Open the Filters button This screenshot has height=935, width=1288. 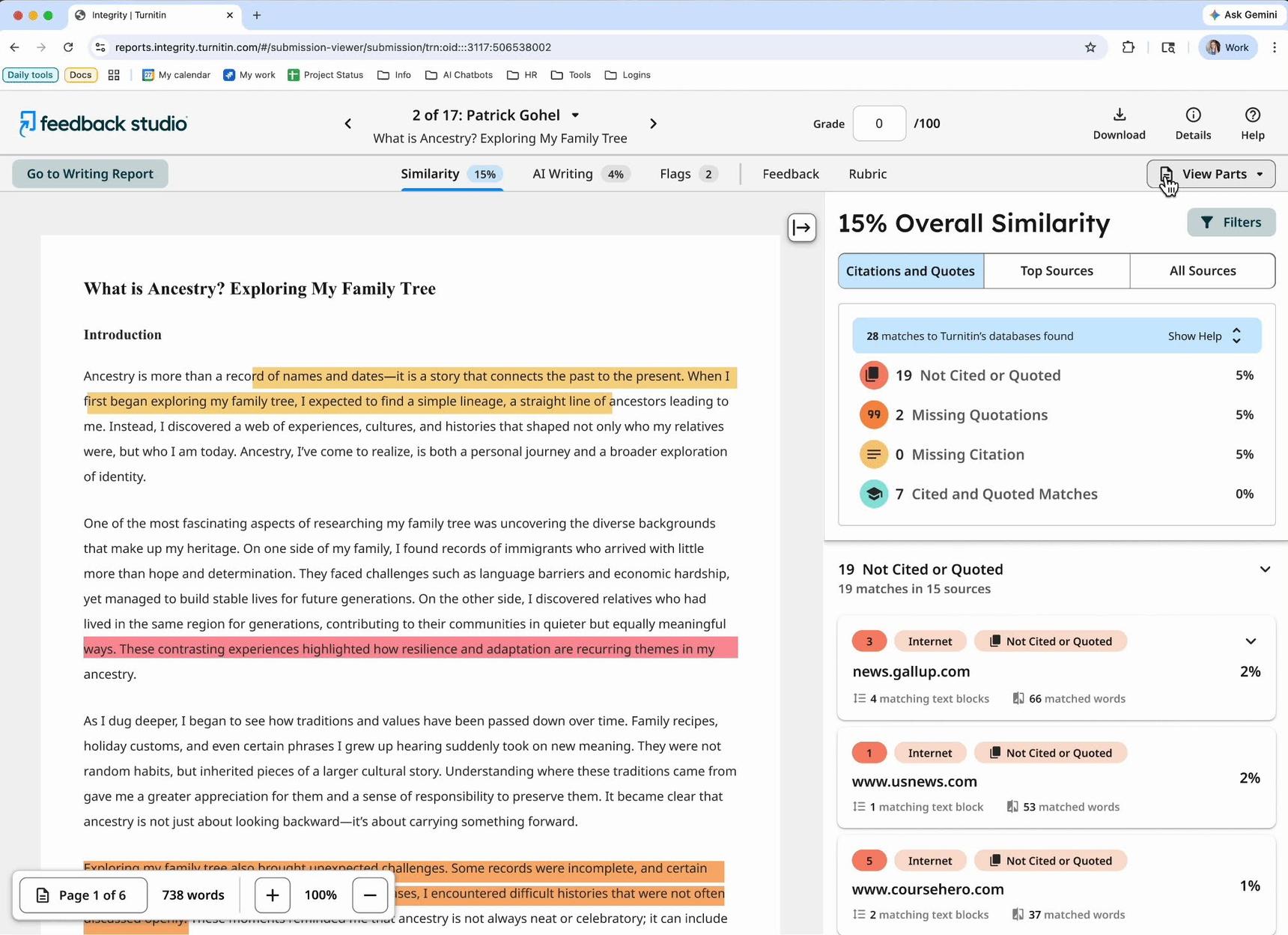[1231, 223]
